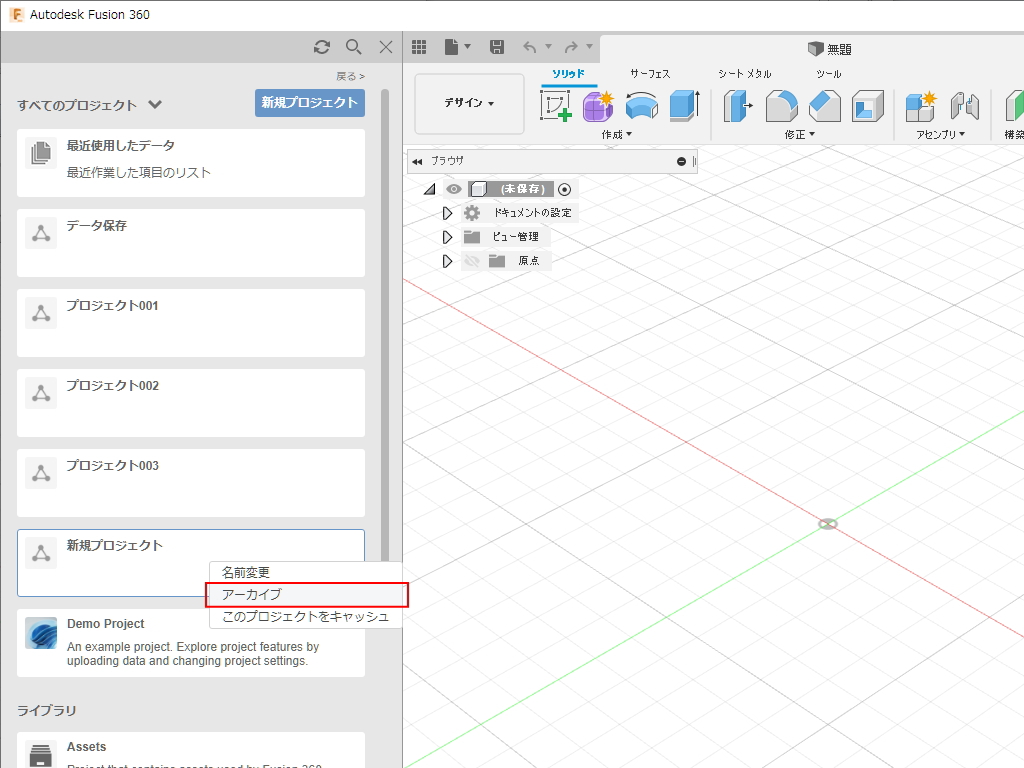
Task: Redo the last action
Action: pyautogui.click(x=571, y=47)
